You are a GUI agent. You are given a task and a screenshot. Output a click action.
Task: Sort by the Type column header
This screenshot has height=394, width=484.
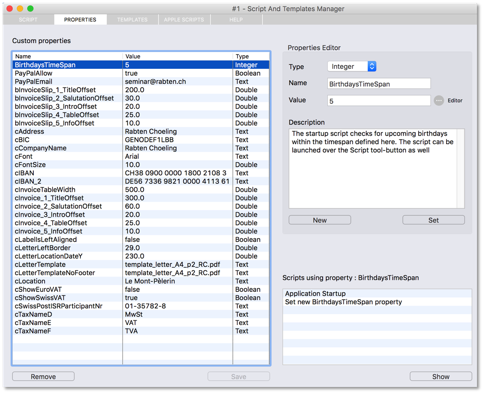[251, 56]
